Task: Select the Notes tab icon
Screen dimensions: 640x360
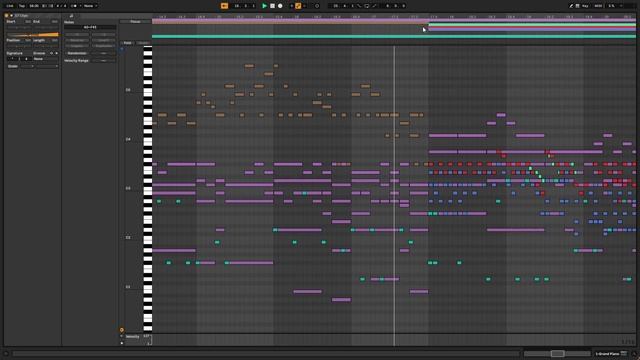Action: [71, 16]
